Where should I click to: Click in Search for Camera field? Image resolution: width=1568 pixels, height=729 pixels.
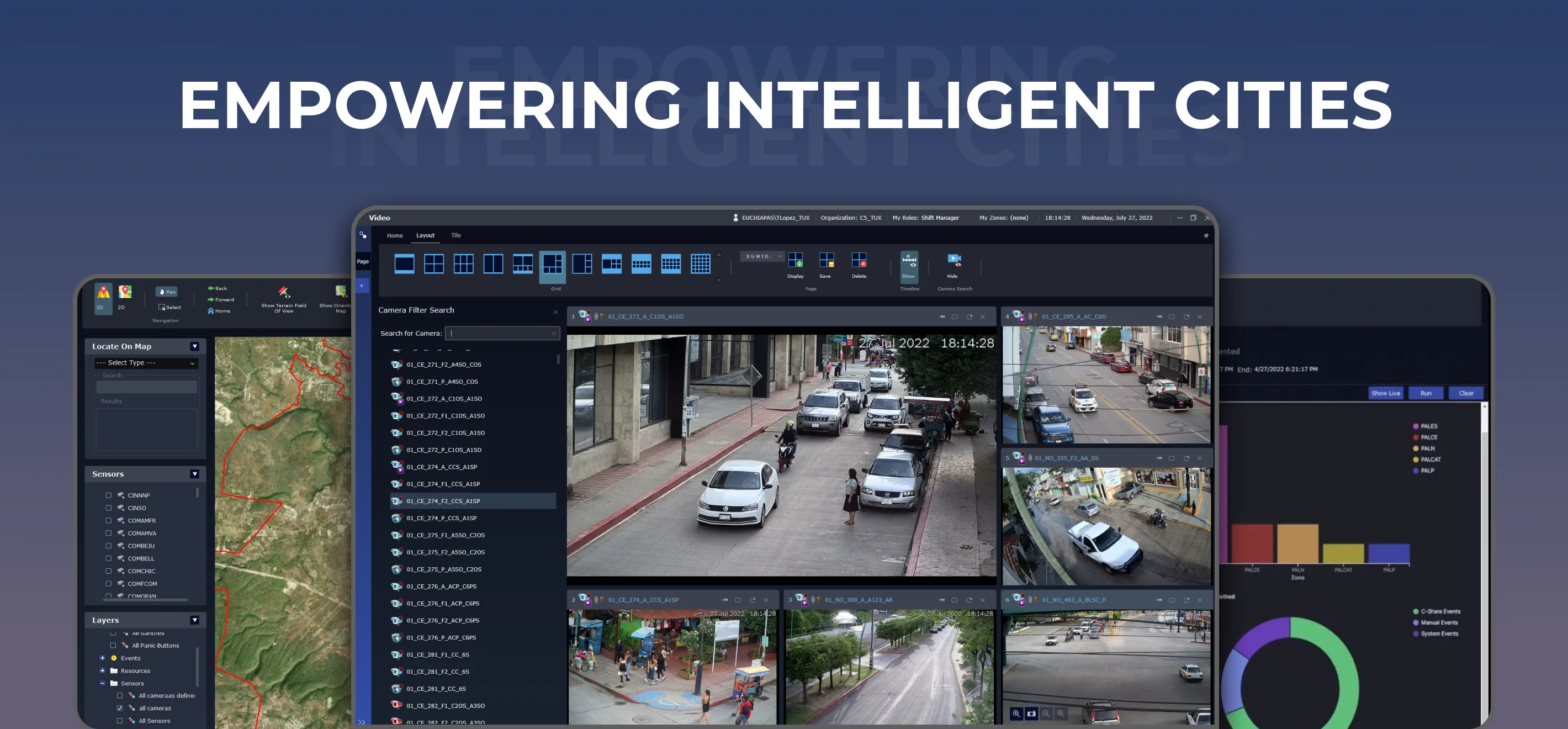pyautogui.click(x=502, y=333)
